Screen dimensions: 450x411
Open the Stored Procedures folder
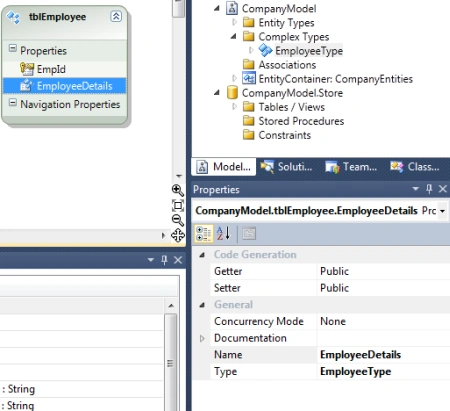click(x=301, y=121)
